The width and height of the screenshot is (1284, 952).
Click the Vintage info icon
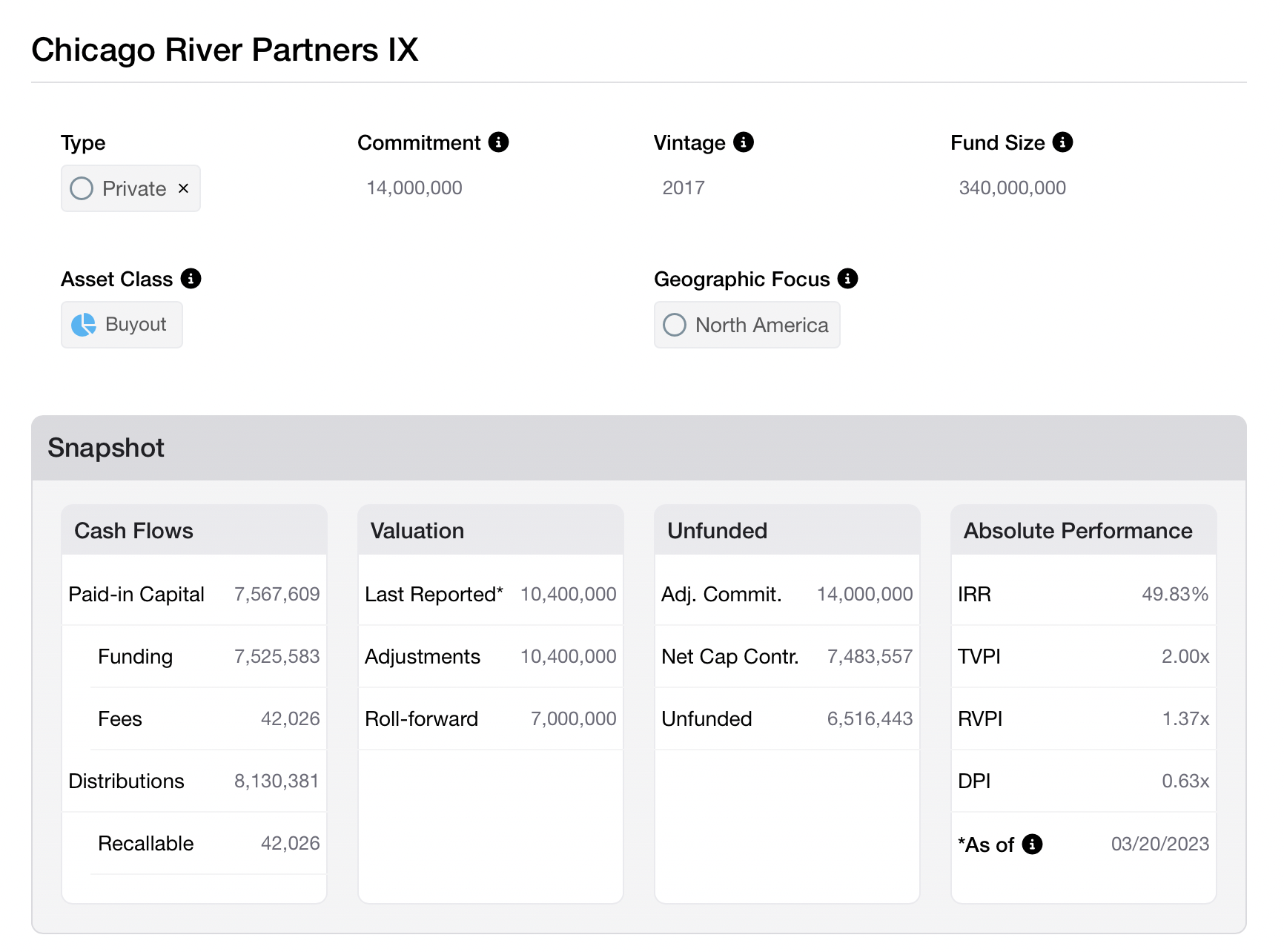click(744, 142)
